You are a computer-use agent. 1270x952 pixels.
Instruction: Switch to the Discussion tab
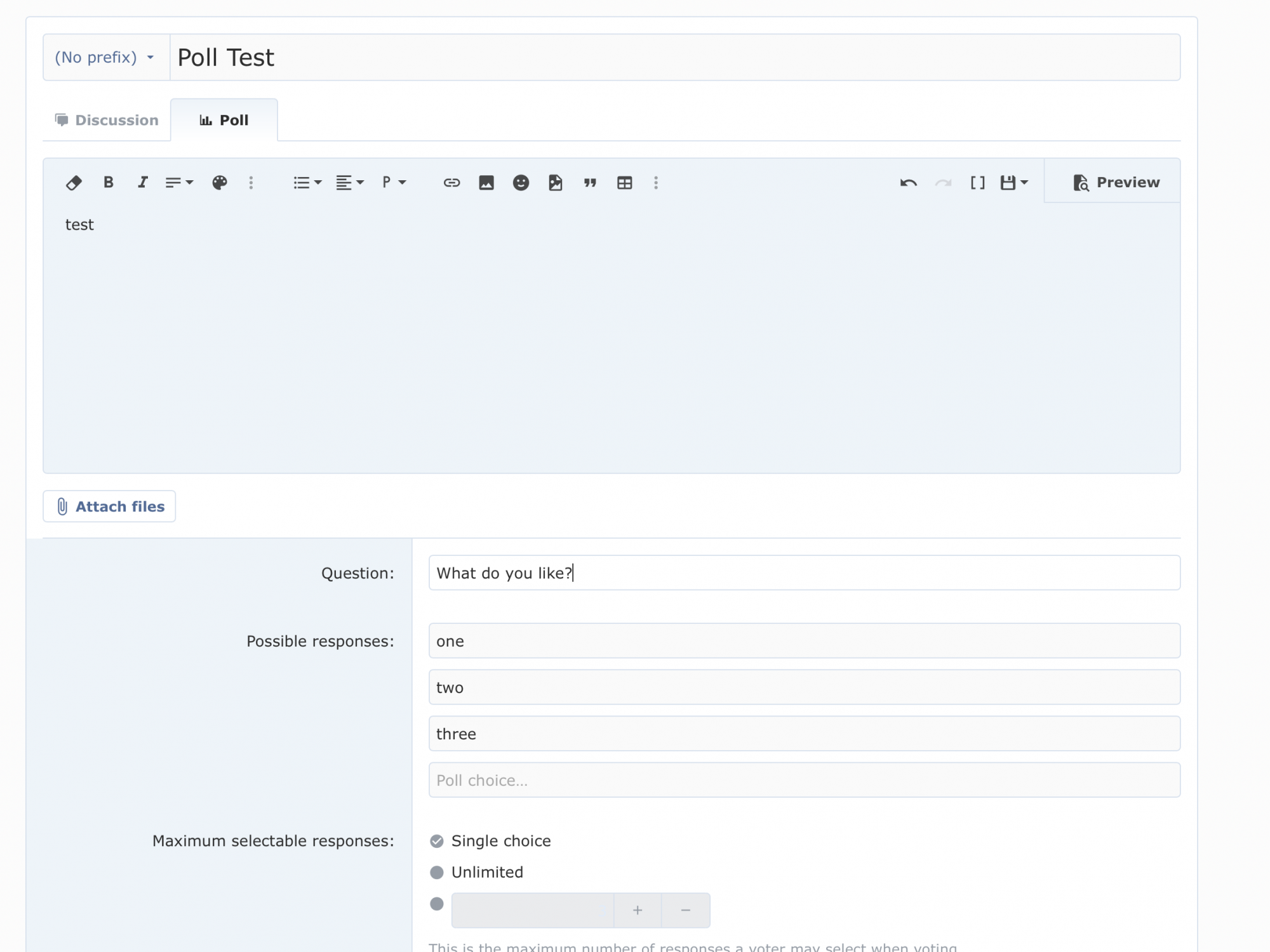point(107,120)
